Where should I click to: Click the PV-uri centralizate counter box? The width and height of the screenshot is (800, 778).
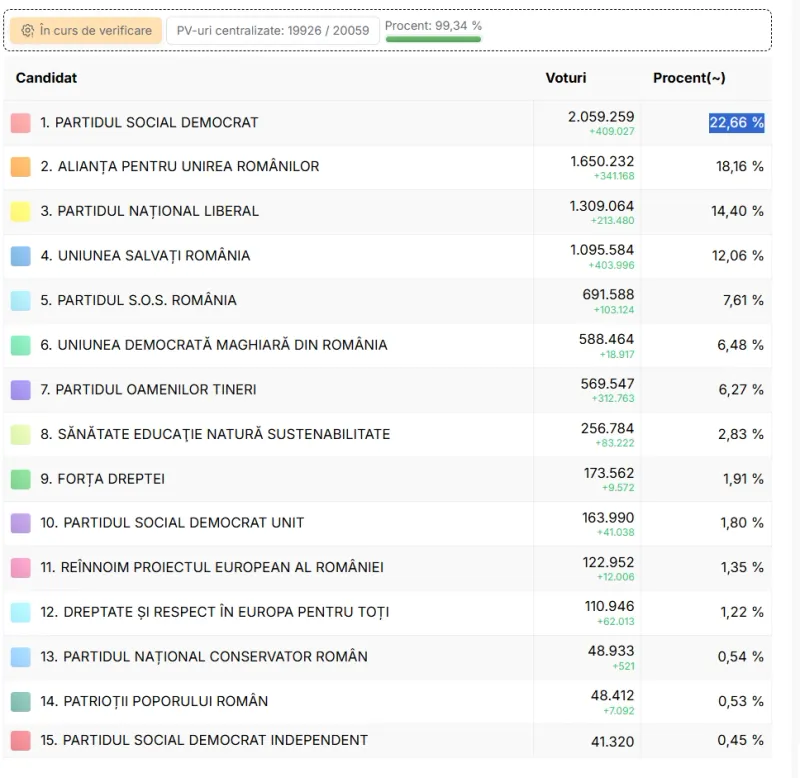(273, 31)
